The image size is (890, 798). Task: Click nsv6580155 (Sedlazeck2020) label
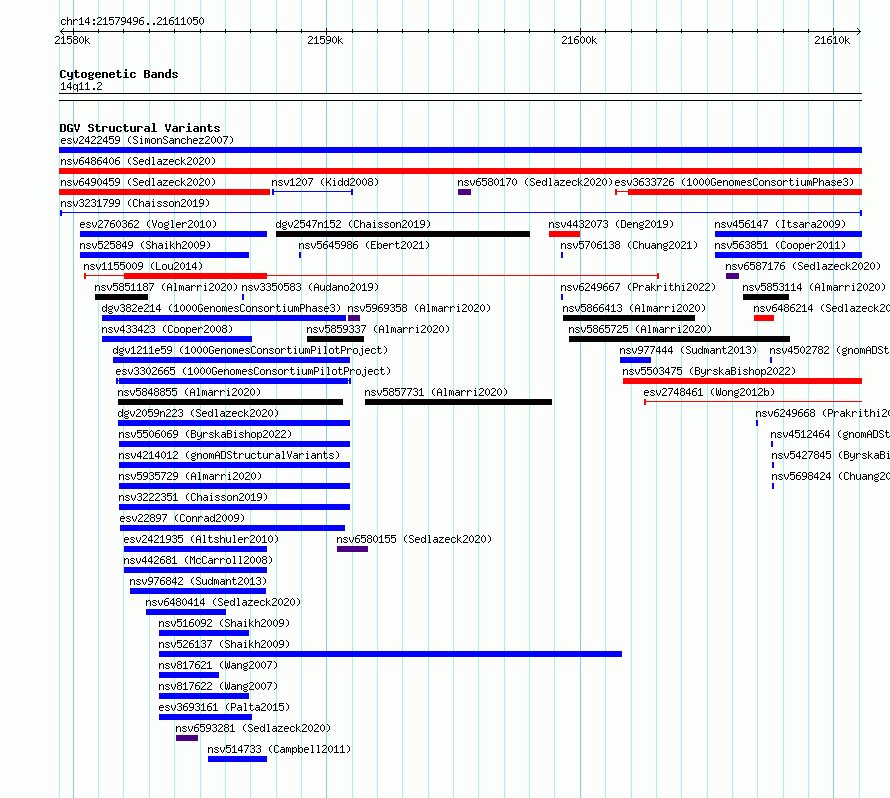coord(414,539)
